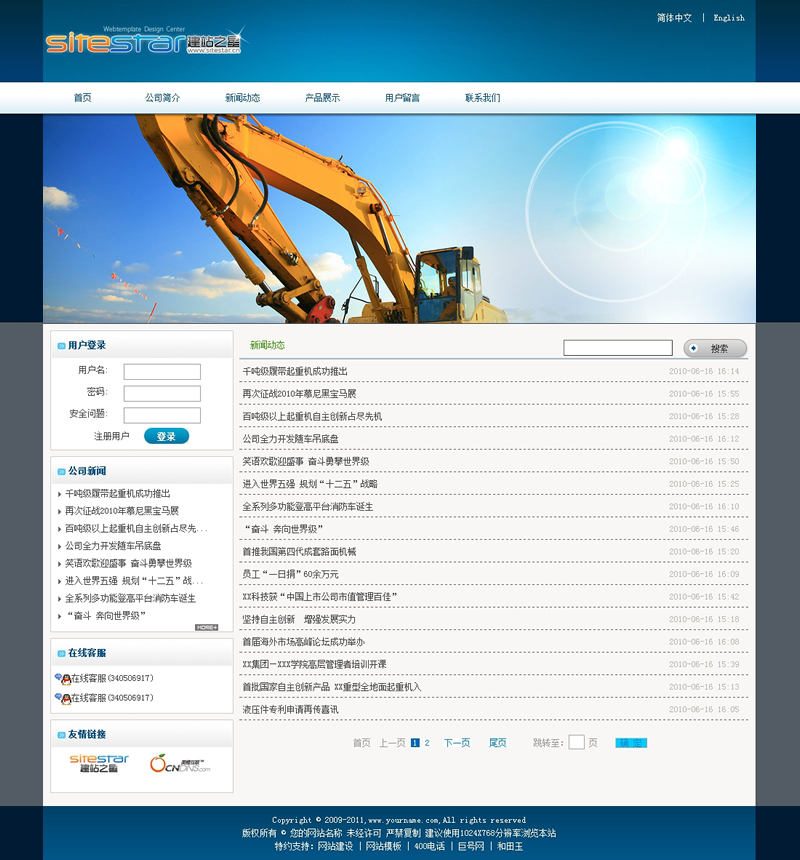
Task: Open the SiteStar friend link logo
Action: [x=99, y=765]
